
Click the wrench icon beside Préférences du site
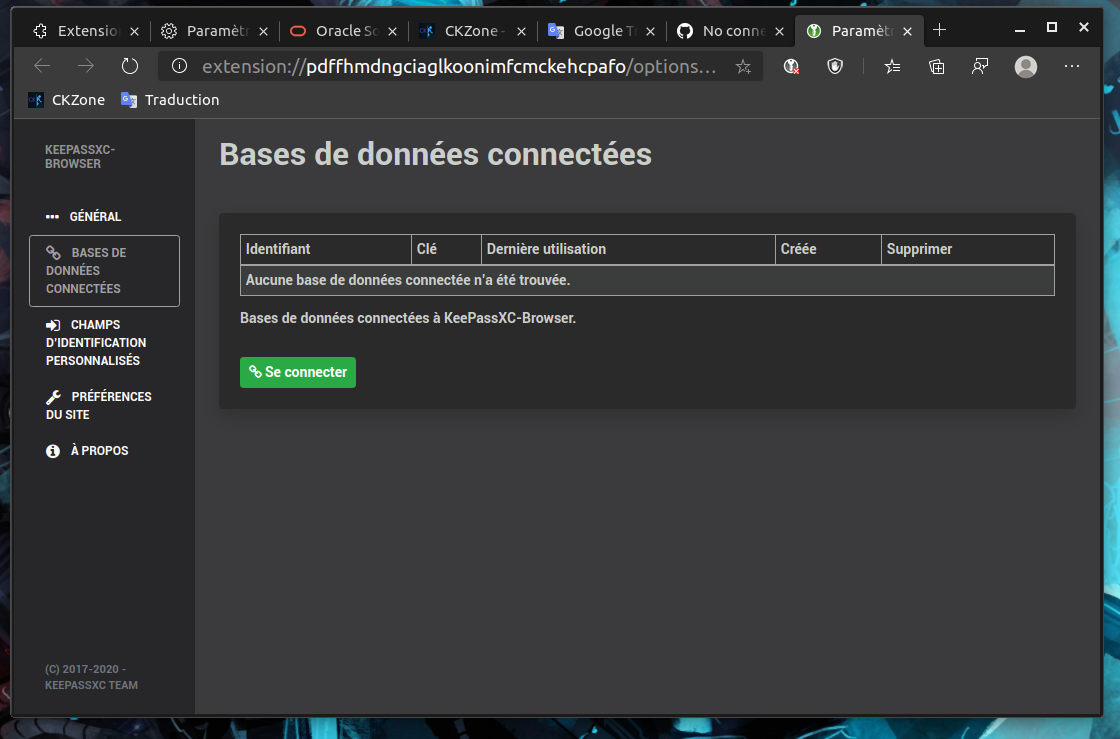(52, 396)
